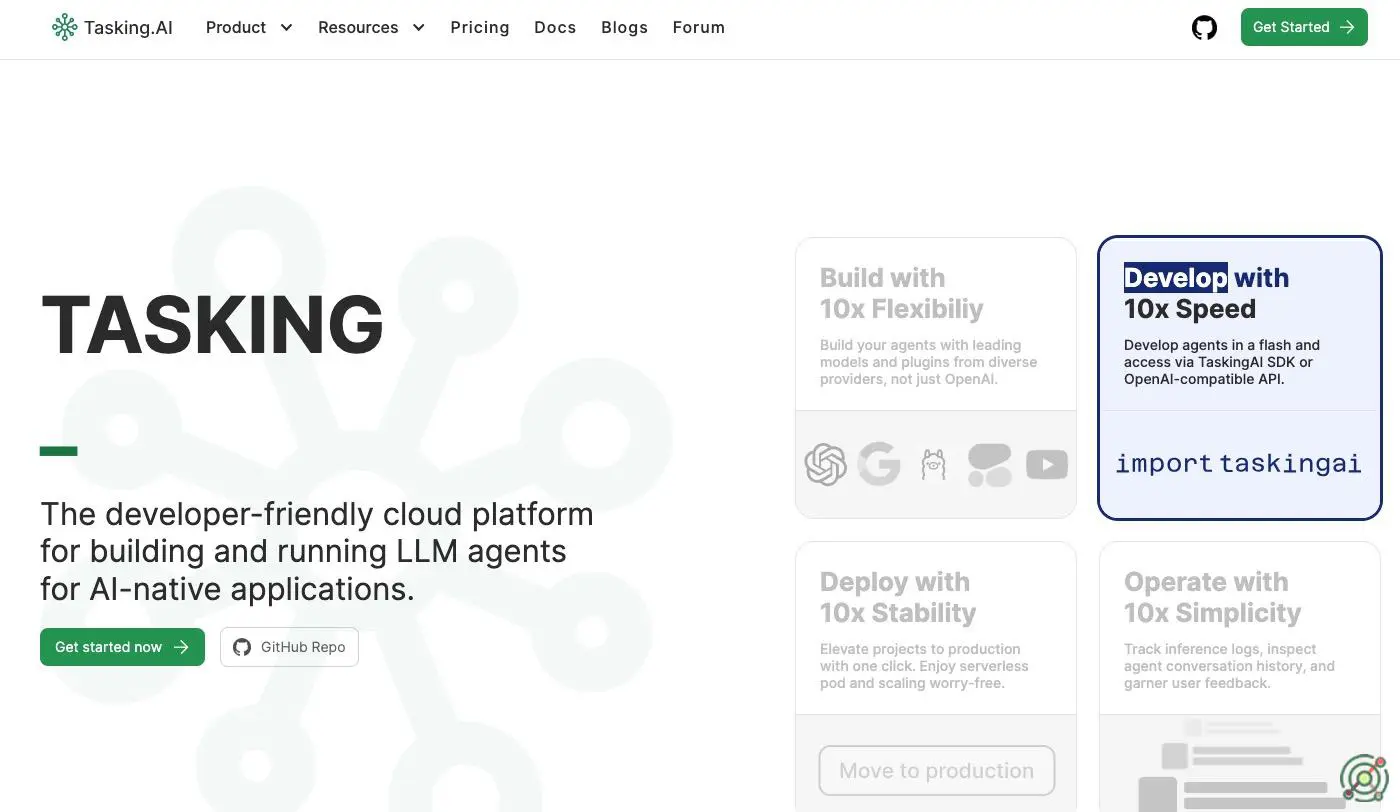Navigate to Blogs
1400x812 pixels.
click(624, 27)
